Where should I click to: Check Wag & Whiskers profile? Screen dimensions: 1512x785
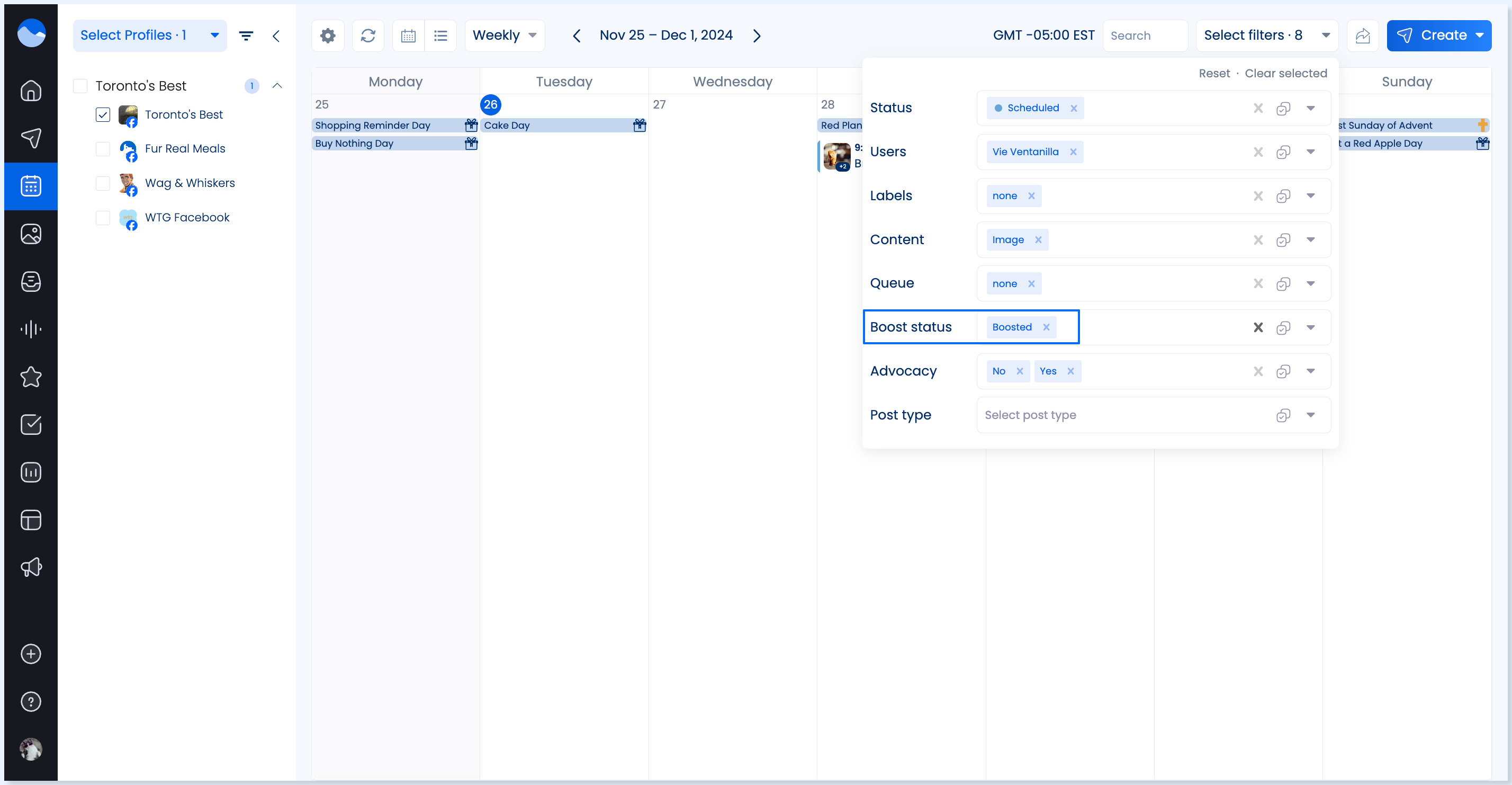[x=103, y=183]
